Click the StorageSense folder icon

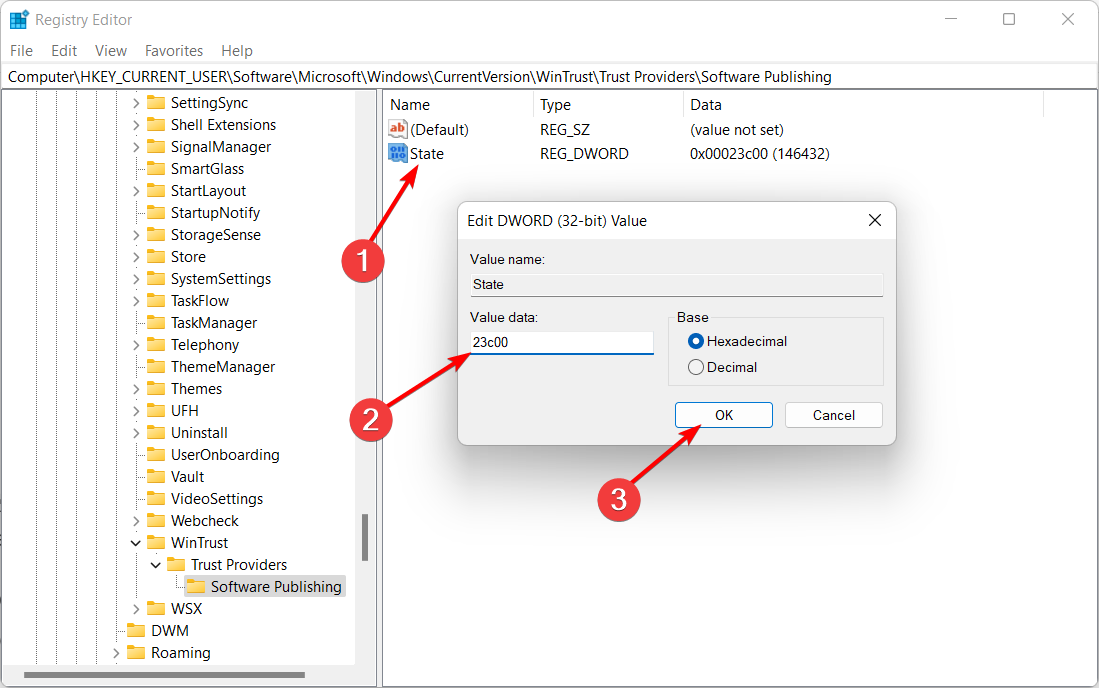[156, 235]
